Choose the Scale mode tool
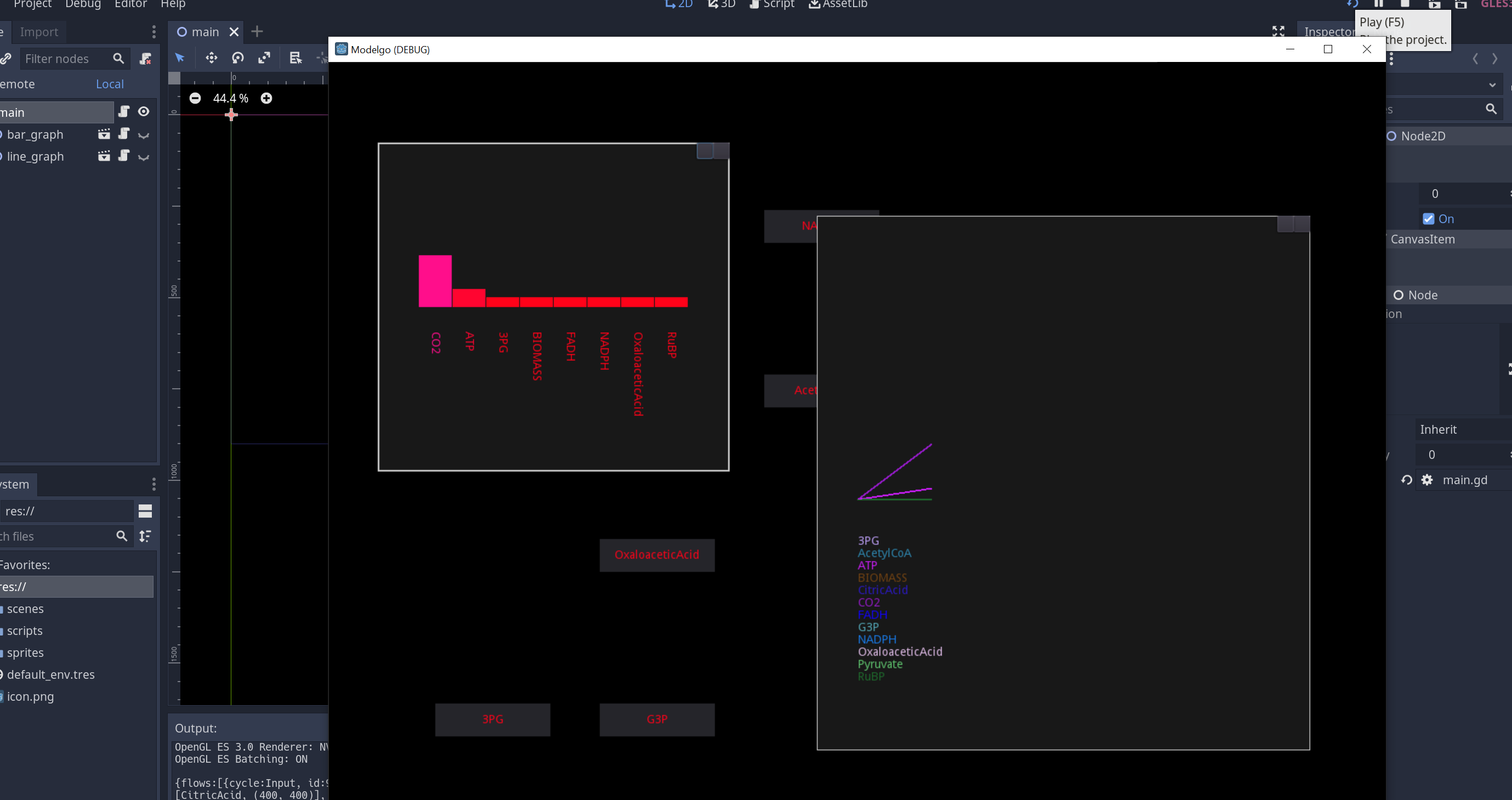The height and width of the screenshot is (800, 1512). click(264, 58)
